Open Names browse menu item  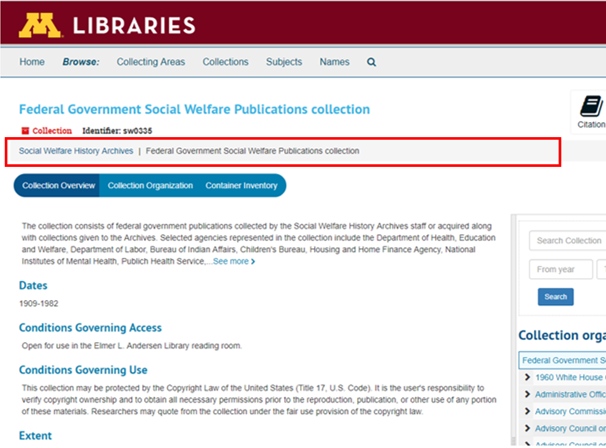pos(334,62)
